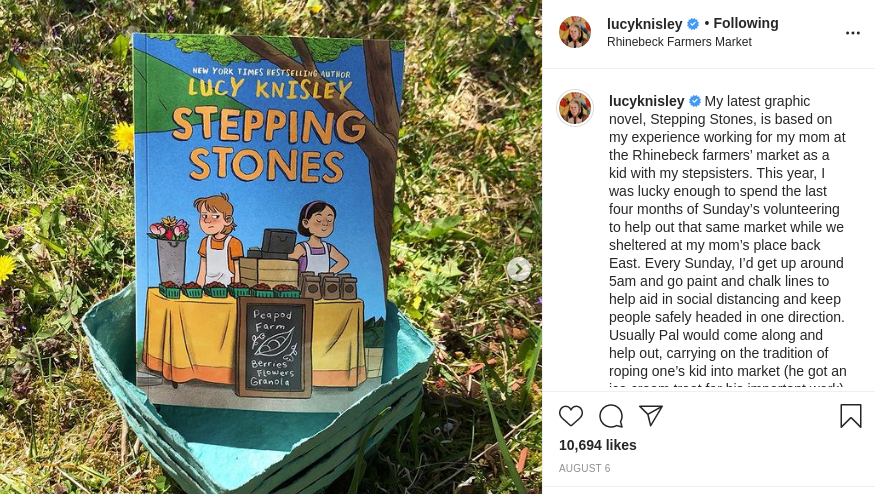875x494 pixels.
Task: Open the Rhinebeck Farmers Market location
Action: coord(679,42)
